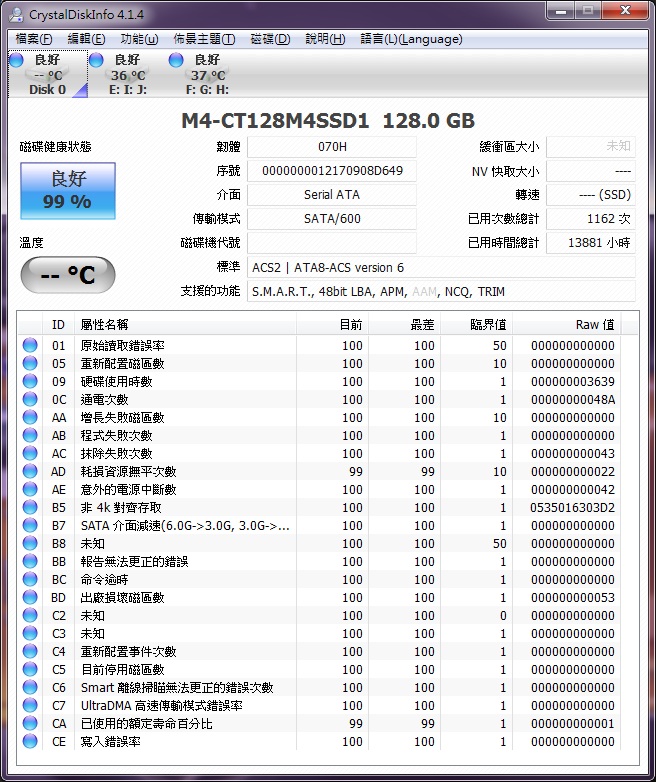Click the 臨界值 column header

(x=476, y=325)
